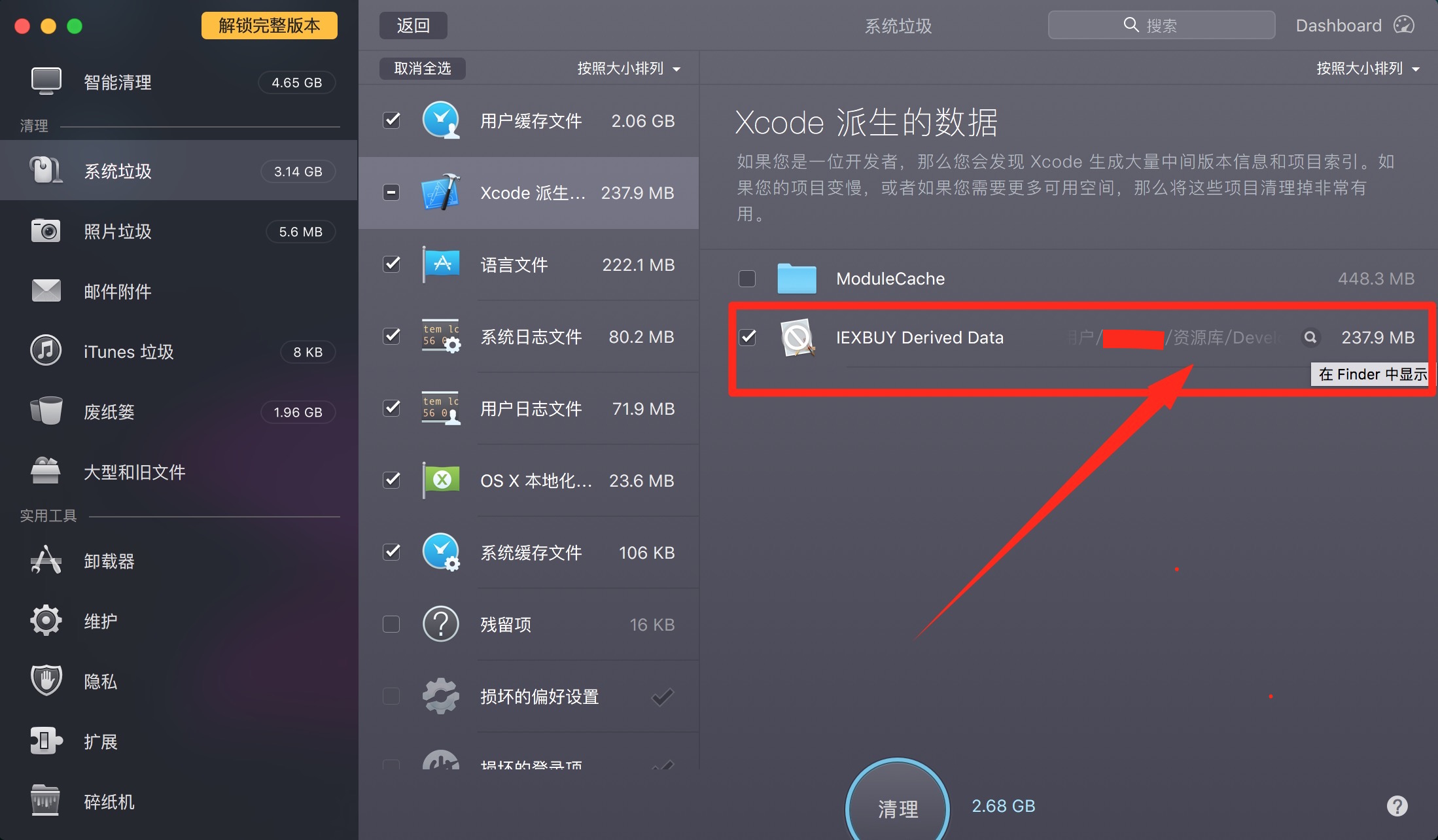Screen dimensions: 1438x840
Task: Open the Privacy (隐私) hand shield icon
Action: click(x=46, y=680)
